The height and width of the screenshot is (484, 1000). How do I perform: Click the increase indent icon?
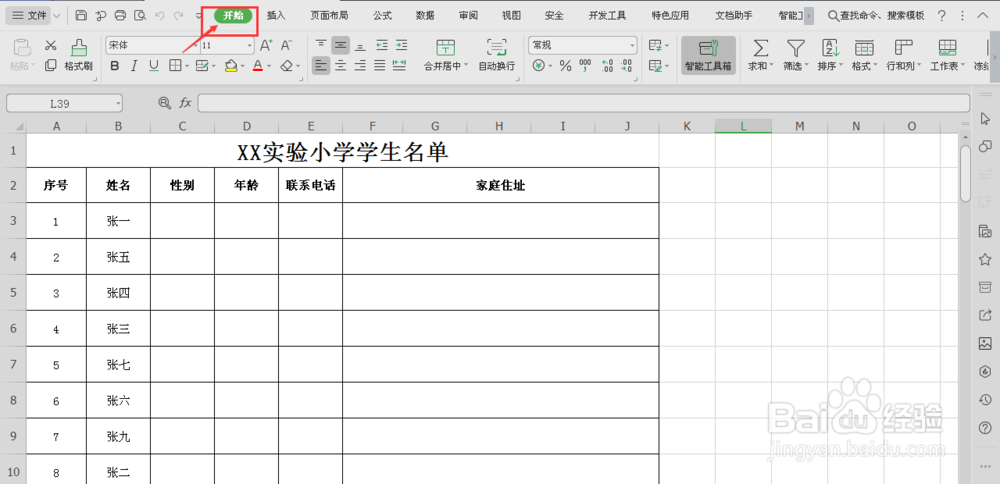point(401,45)
